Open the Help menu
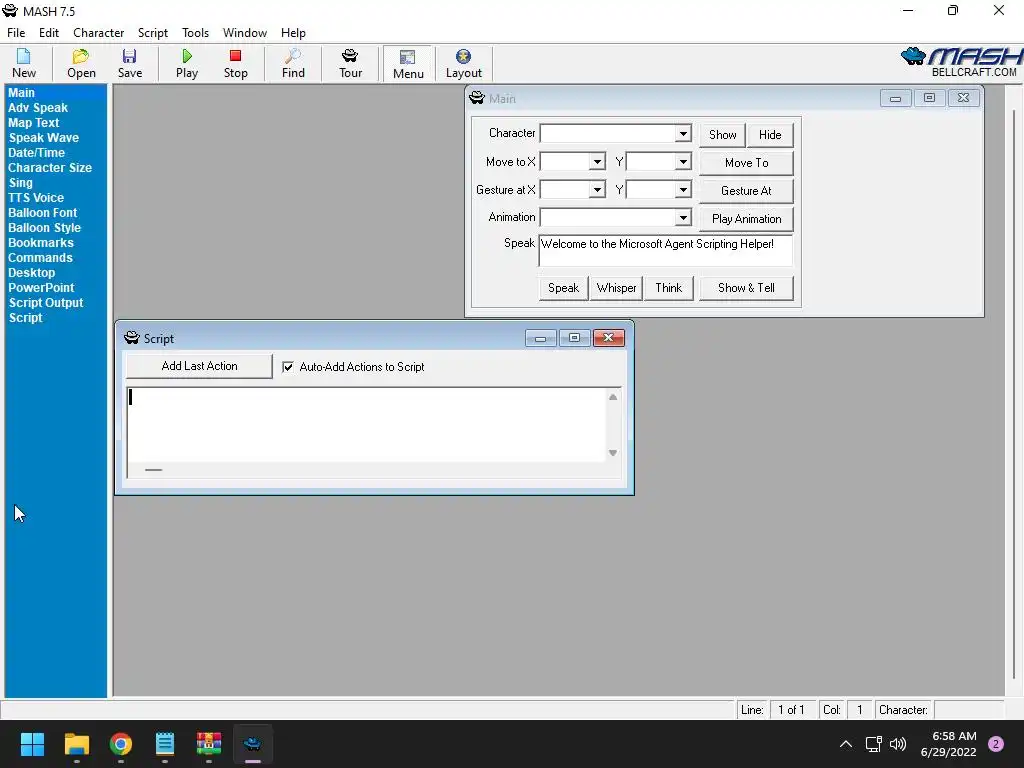Screen dimensions: 1024x768 coord(293,33)
